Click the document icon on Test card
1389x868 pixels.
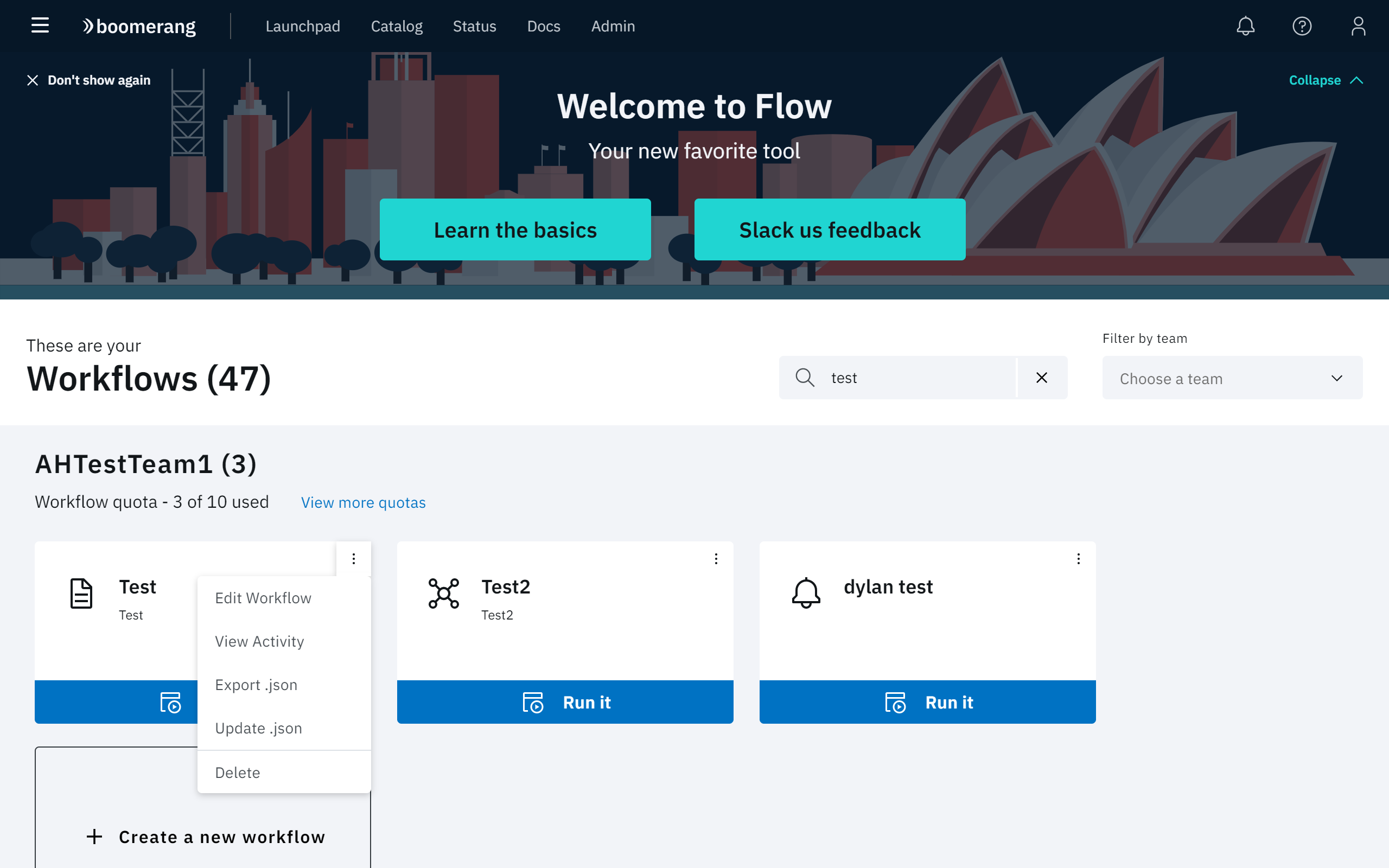(x=81, y=593)
